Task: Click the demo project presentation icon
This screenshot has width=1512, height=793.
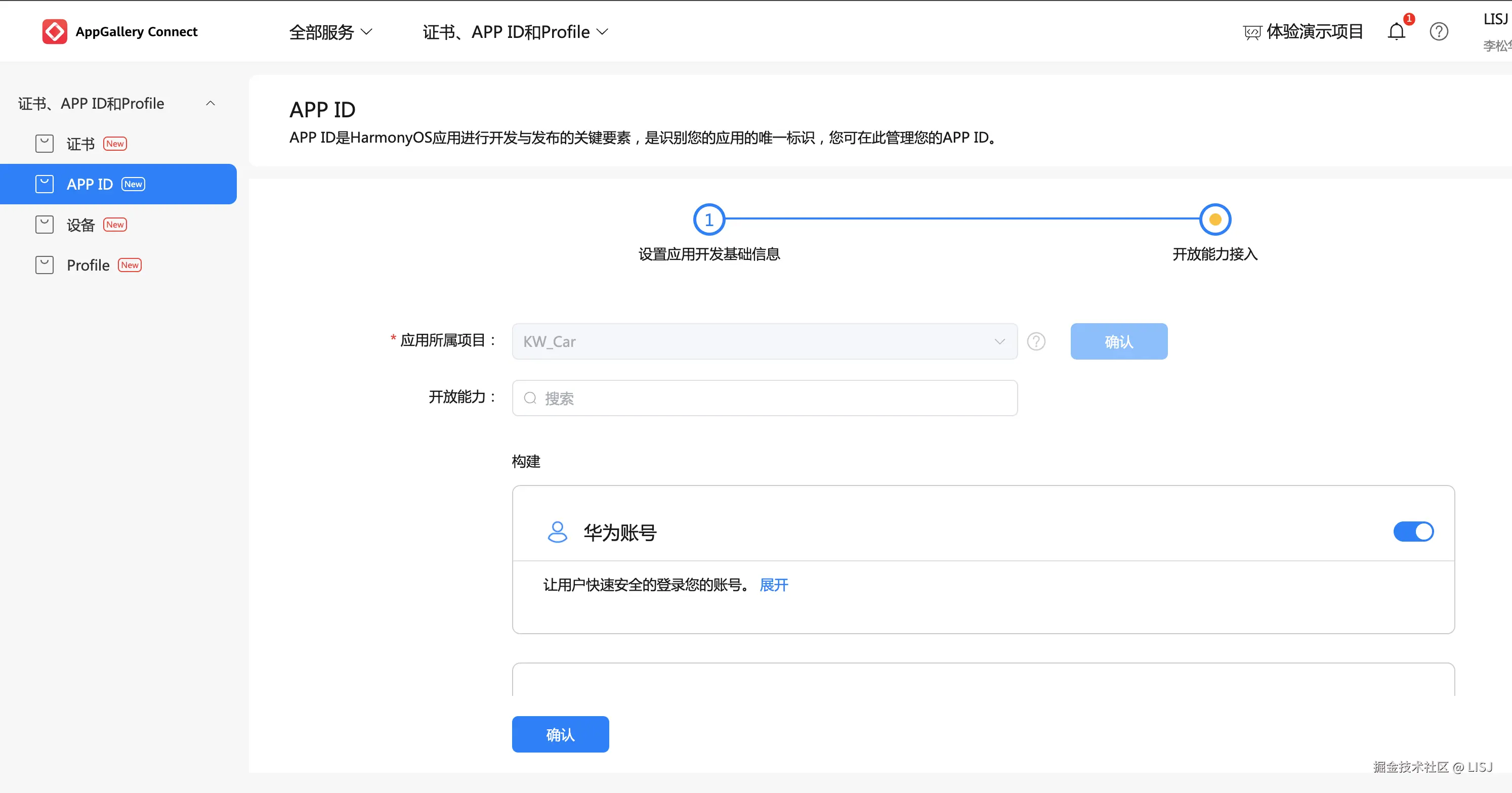Action: pos(1251,32)
